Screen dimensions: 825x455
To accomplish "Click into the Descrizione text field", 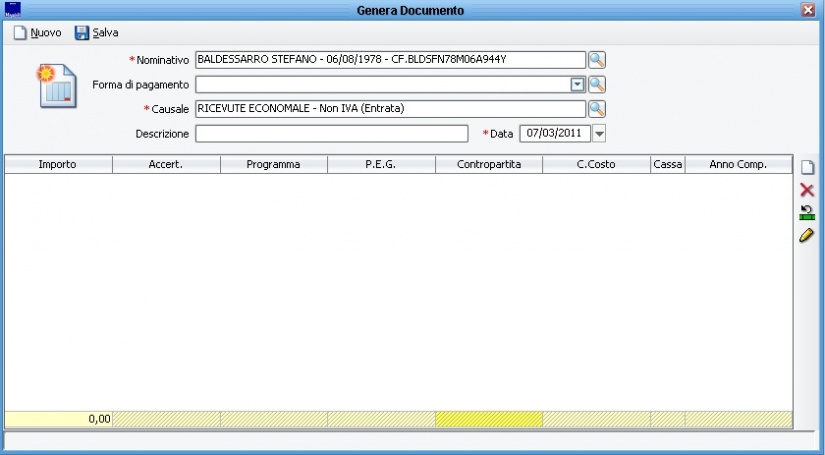I will [331, 134].
